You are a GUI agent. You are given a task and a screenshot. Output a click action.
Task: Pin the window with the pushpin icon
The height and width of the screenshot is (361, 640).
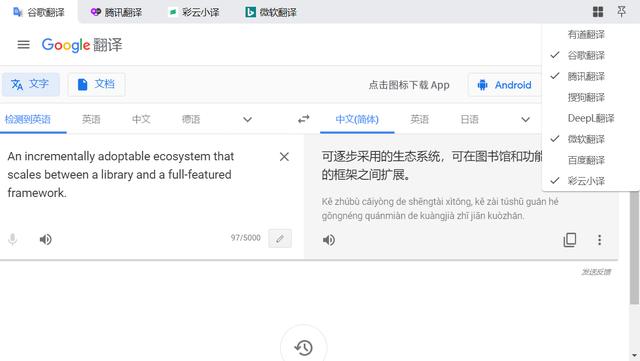point(622,11)
